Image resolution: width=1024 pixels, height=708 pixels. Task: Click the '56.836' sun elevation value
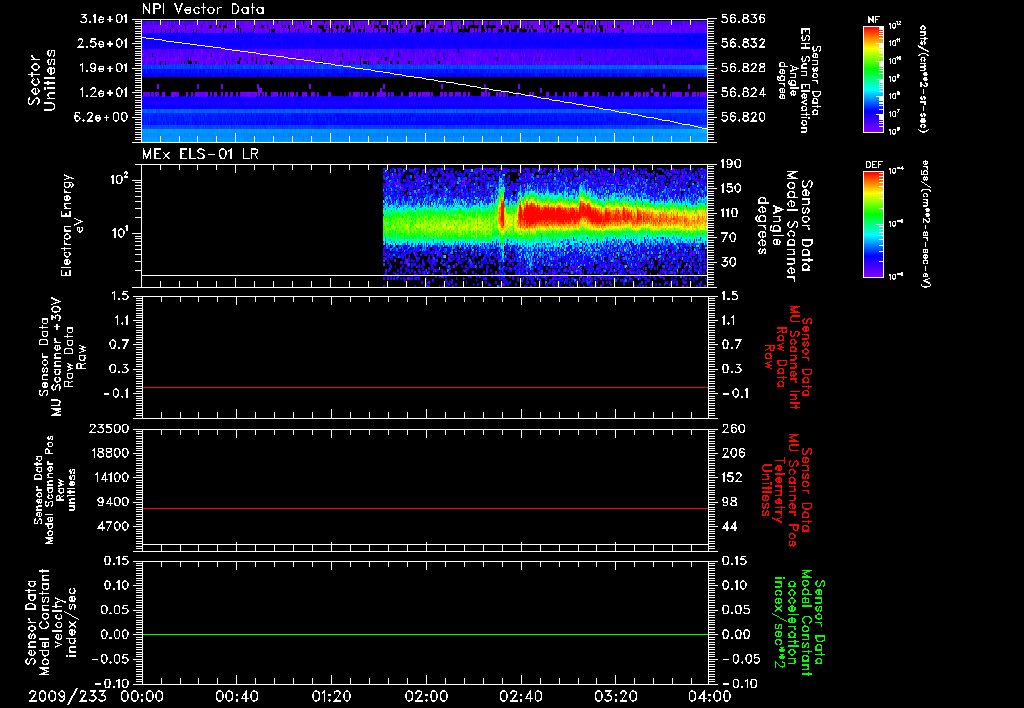click(743, 19)
